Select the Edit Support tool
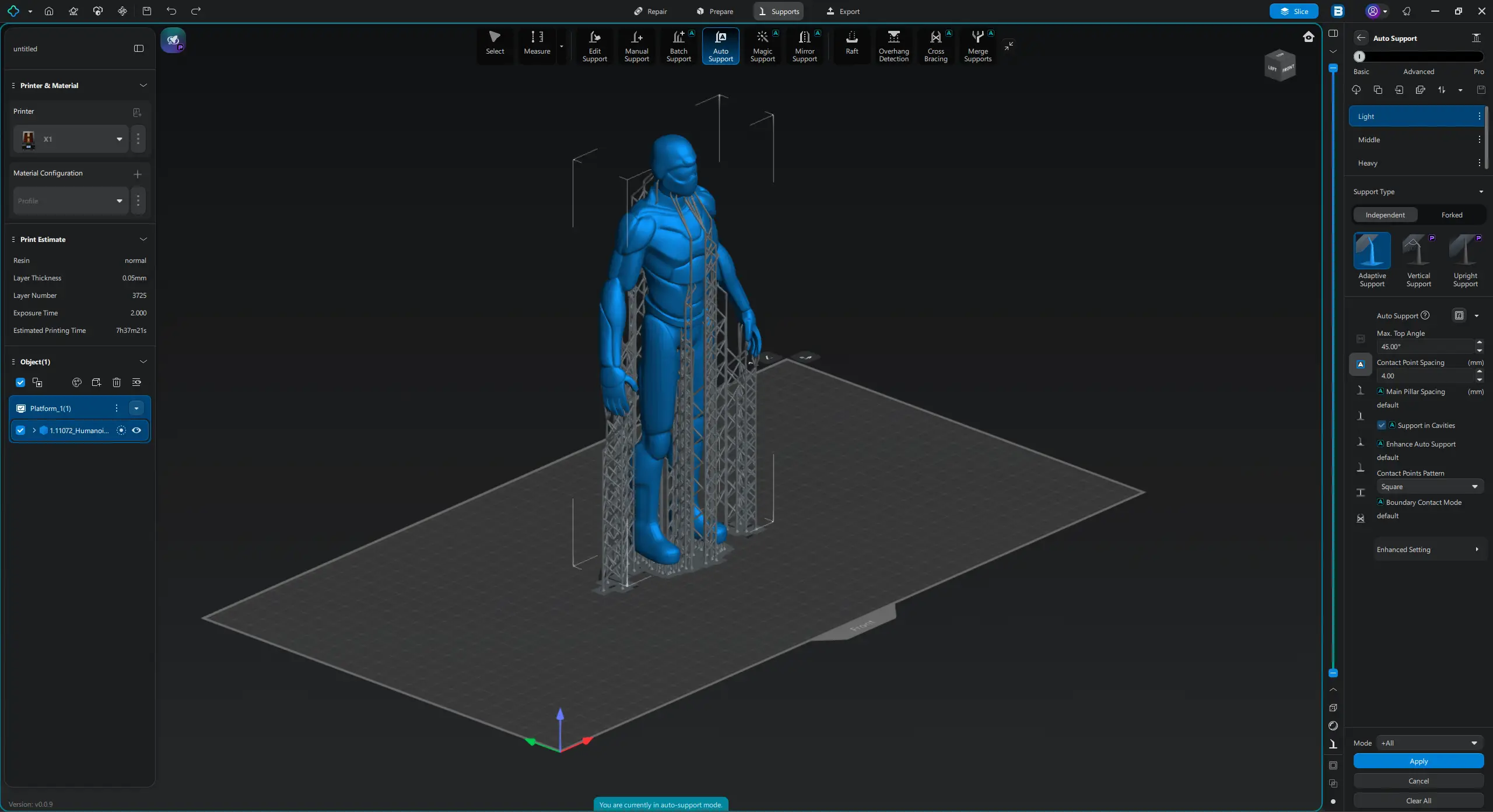Screen dimensions: 1493x812 click(594, 46)
